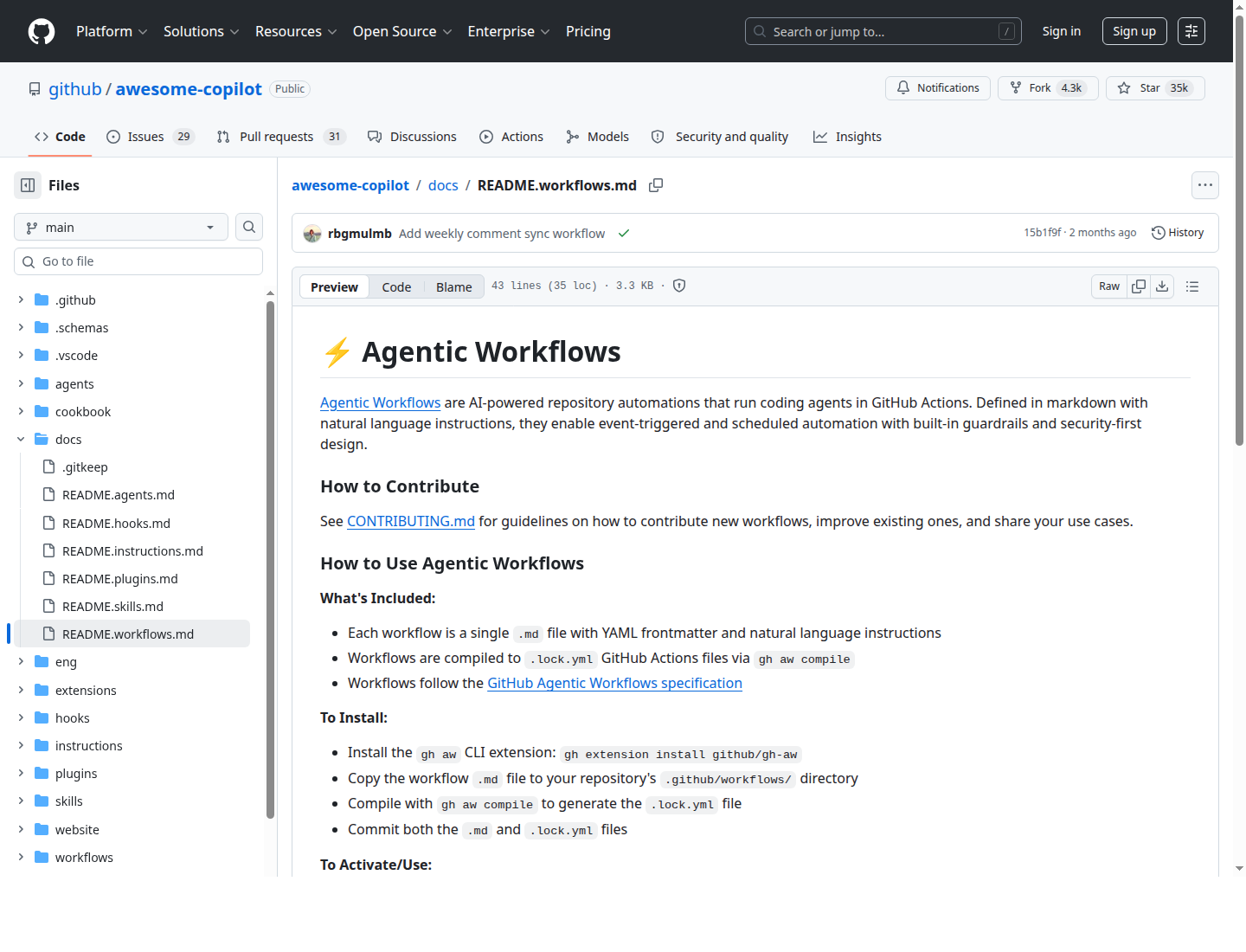The height and width of the screenshot is (952, 1246).
Task: Open the document outline icon
Action: (1192, 286)
